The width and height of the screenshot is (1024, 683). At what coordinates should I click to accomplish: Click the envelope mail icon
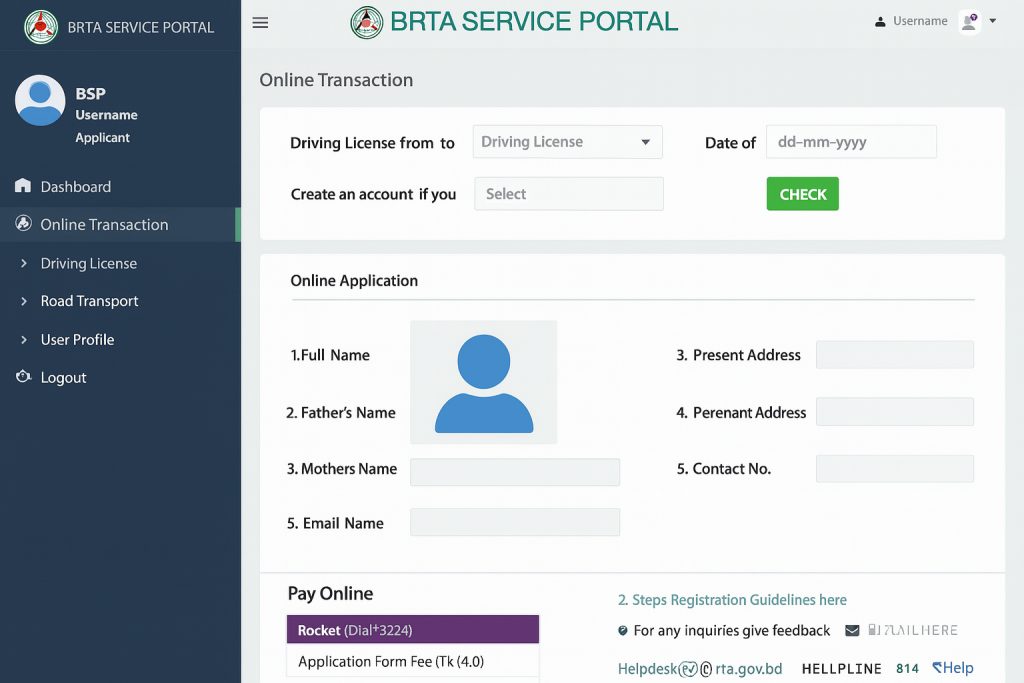[x=852, y=630]
